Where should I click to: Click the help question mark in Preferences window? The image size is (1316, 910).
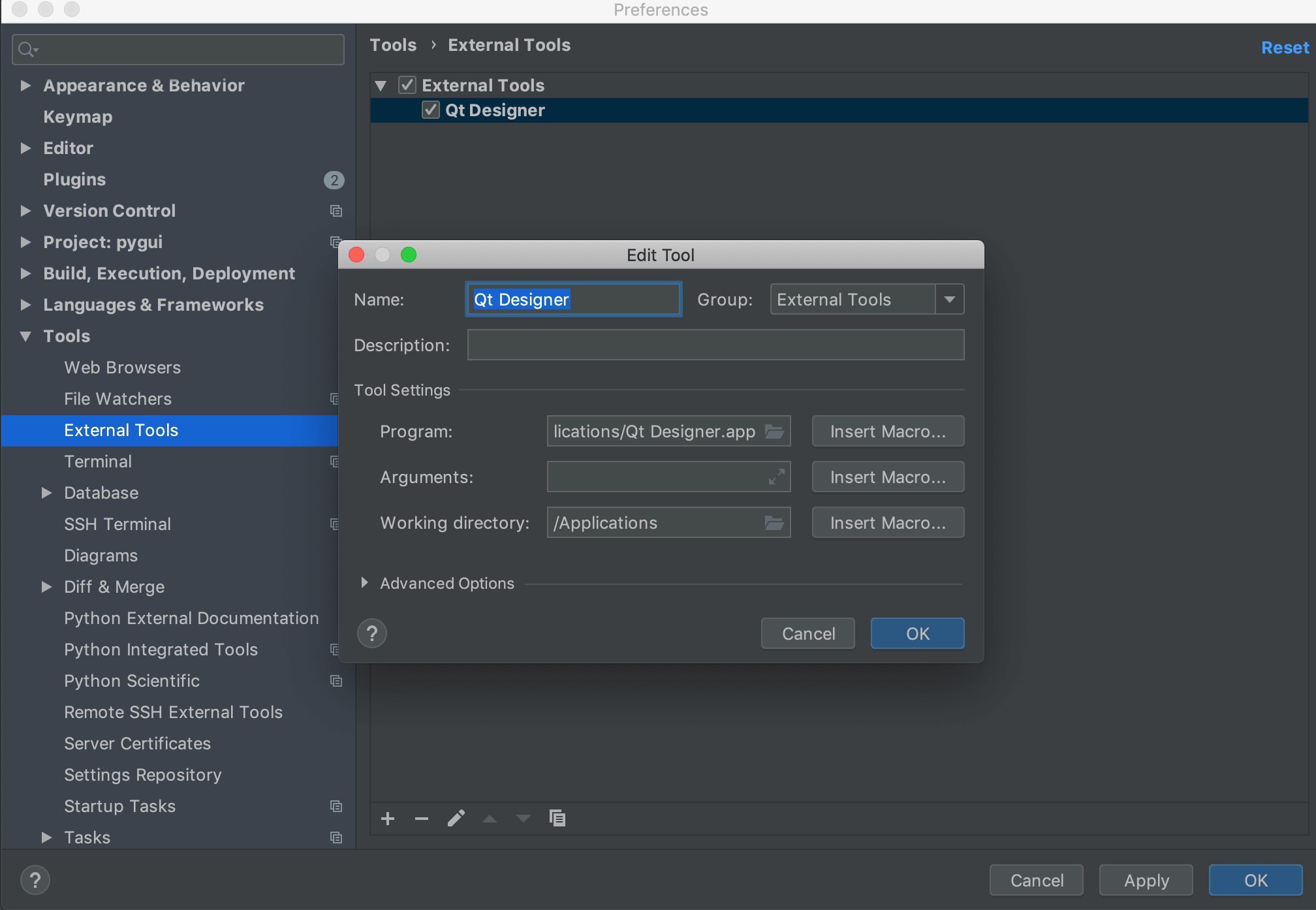pos(35,880)
